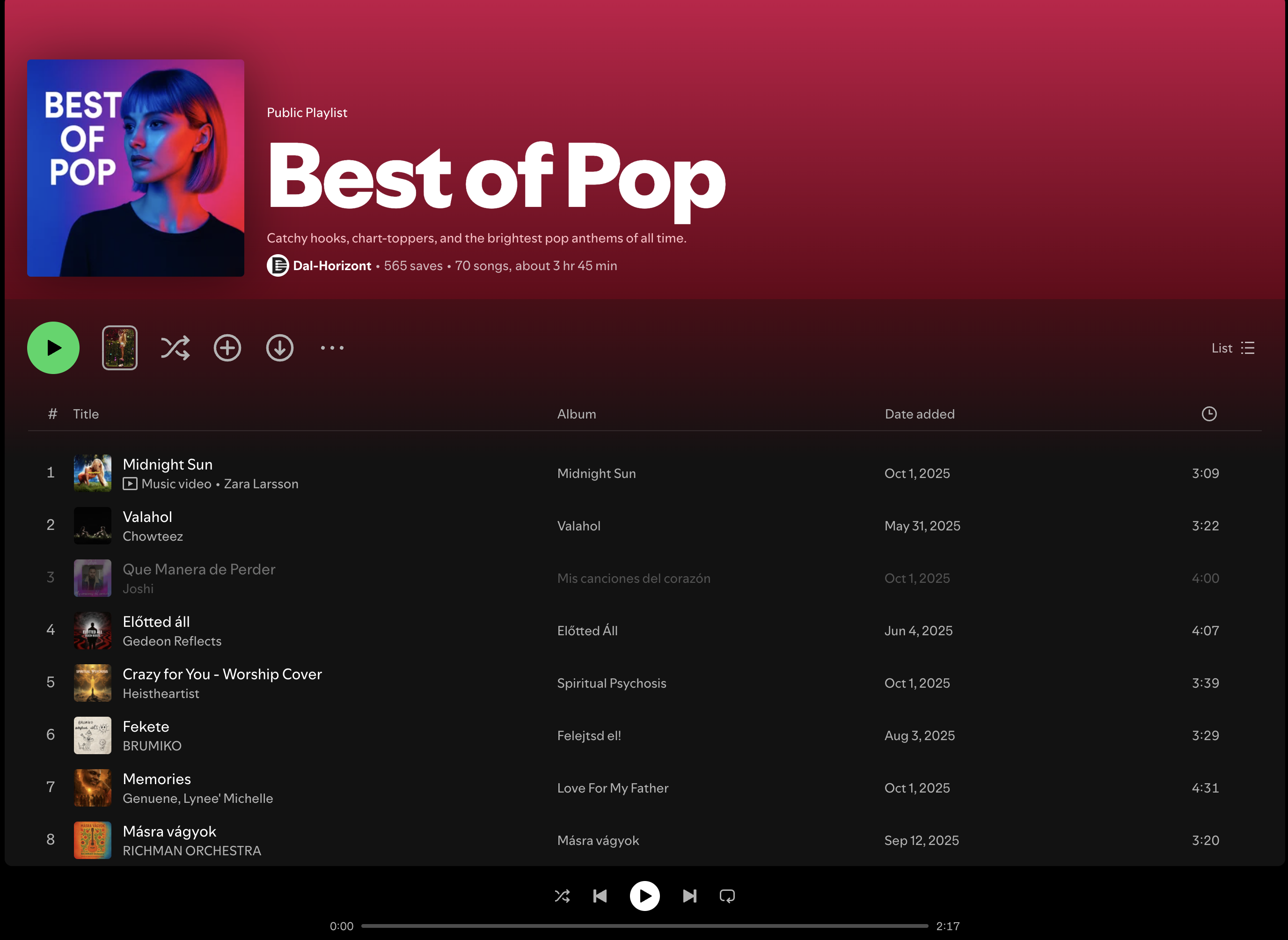Image resolution: width=1288 pixels, height=940 pixels.
Task: Click the Best of Pop cover art
Action: 135,168
